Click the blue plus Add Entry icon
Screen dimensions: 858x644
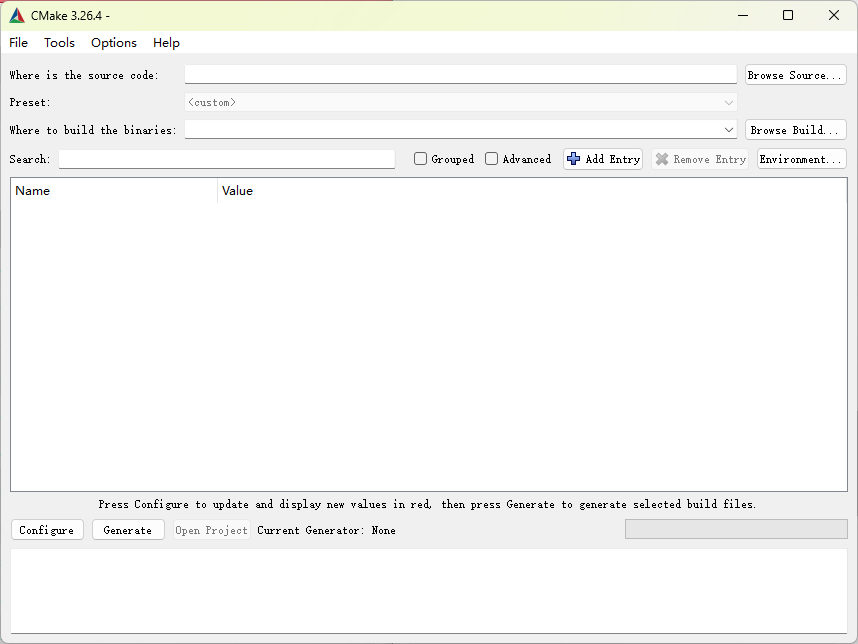point(573,158)
